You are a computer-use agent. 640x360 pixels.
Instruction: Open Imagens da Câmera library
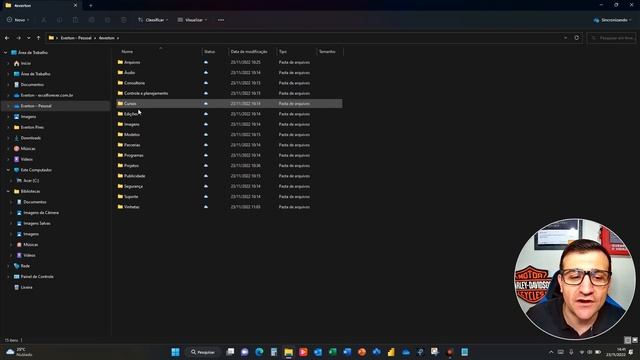coord(41,213)
